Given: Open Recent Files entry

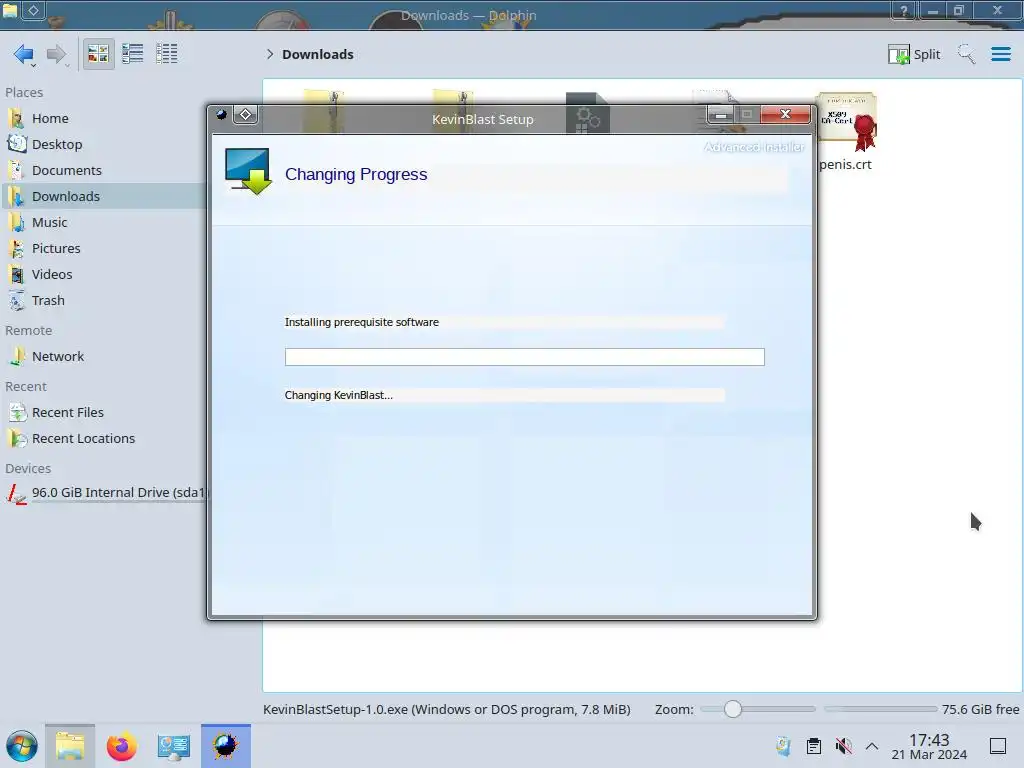Looking at the screenshot, I should (104, 413).
